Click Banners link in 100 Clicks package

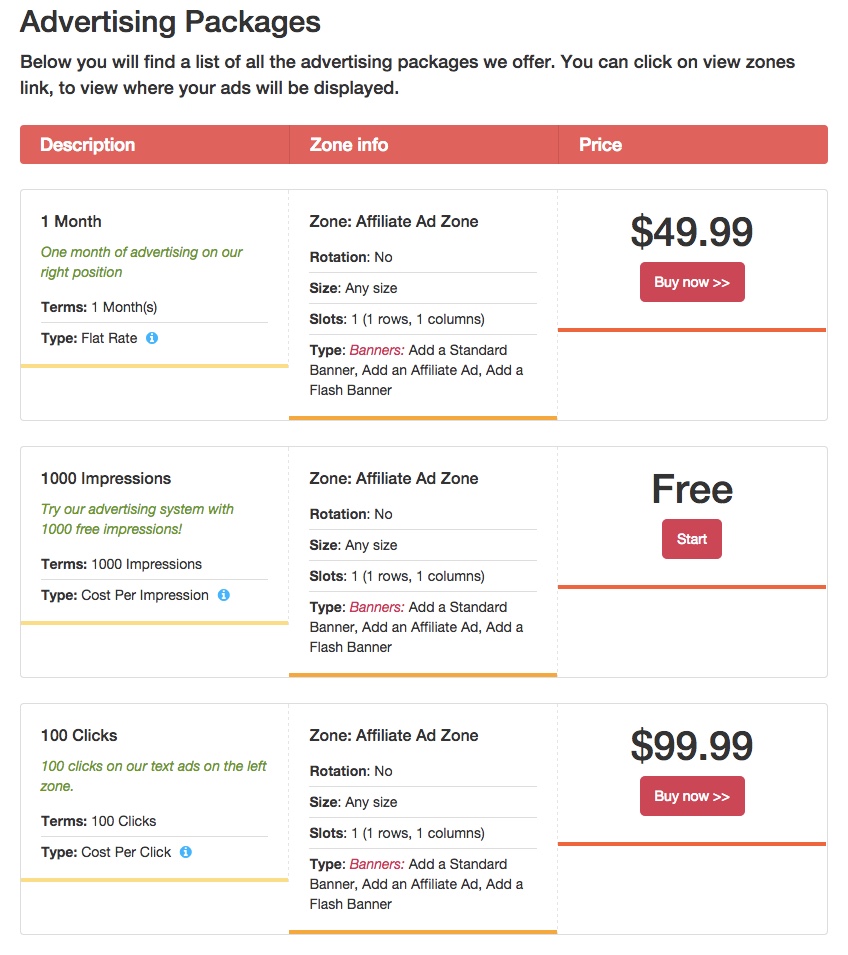click(376, 864)
